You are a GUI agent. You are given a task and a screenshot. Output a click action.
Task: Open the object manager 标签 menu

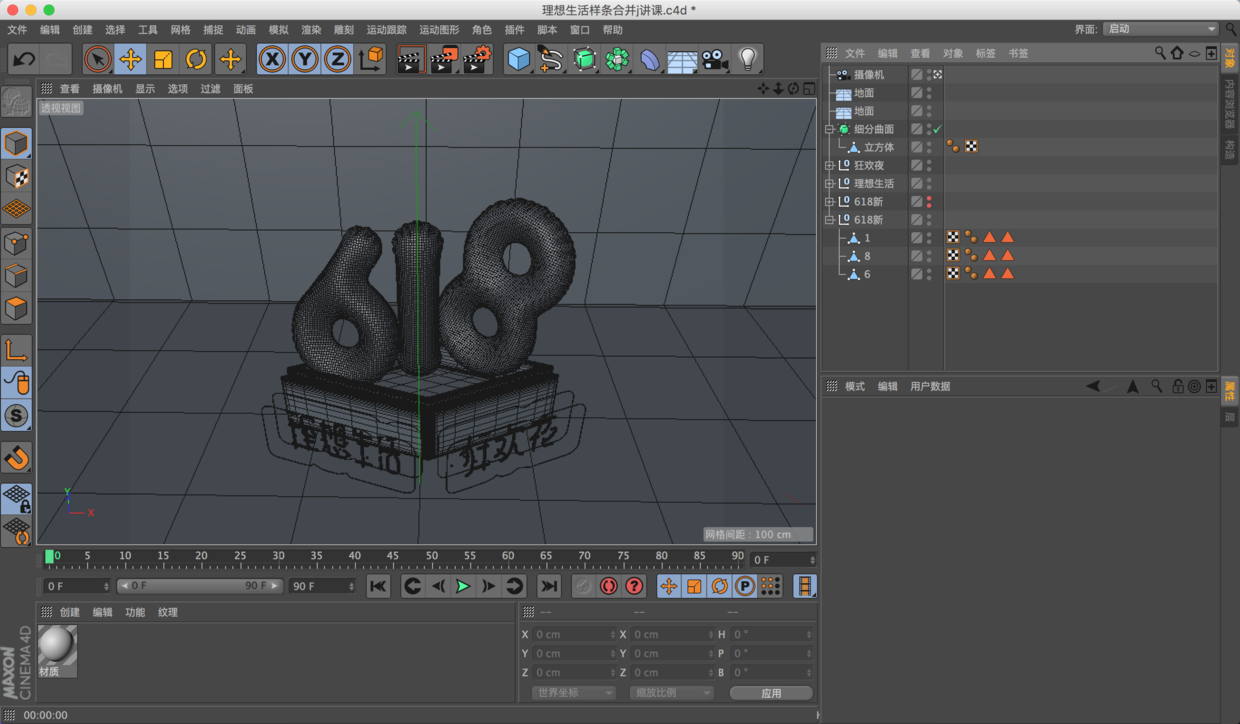click(x=985, y=53)
